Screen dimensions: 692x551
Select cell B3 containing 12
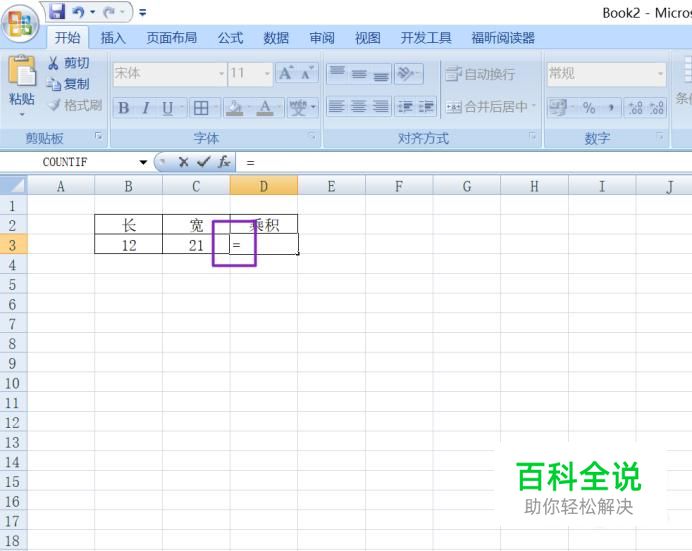128,244
